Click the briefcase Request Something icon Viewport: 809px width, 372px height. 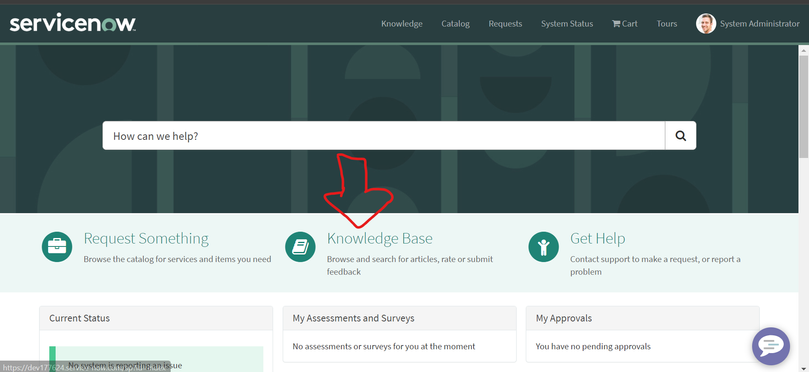pos(57,247)
